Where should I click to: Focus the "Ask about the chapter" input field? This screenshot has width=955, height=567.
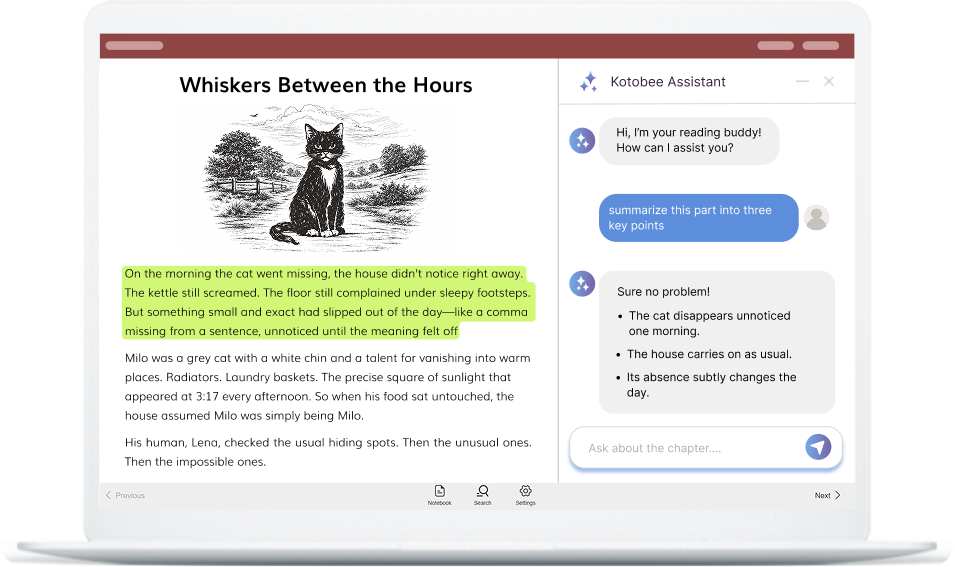690,448
